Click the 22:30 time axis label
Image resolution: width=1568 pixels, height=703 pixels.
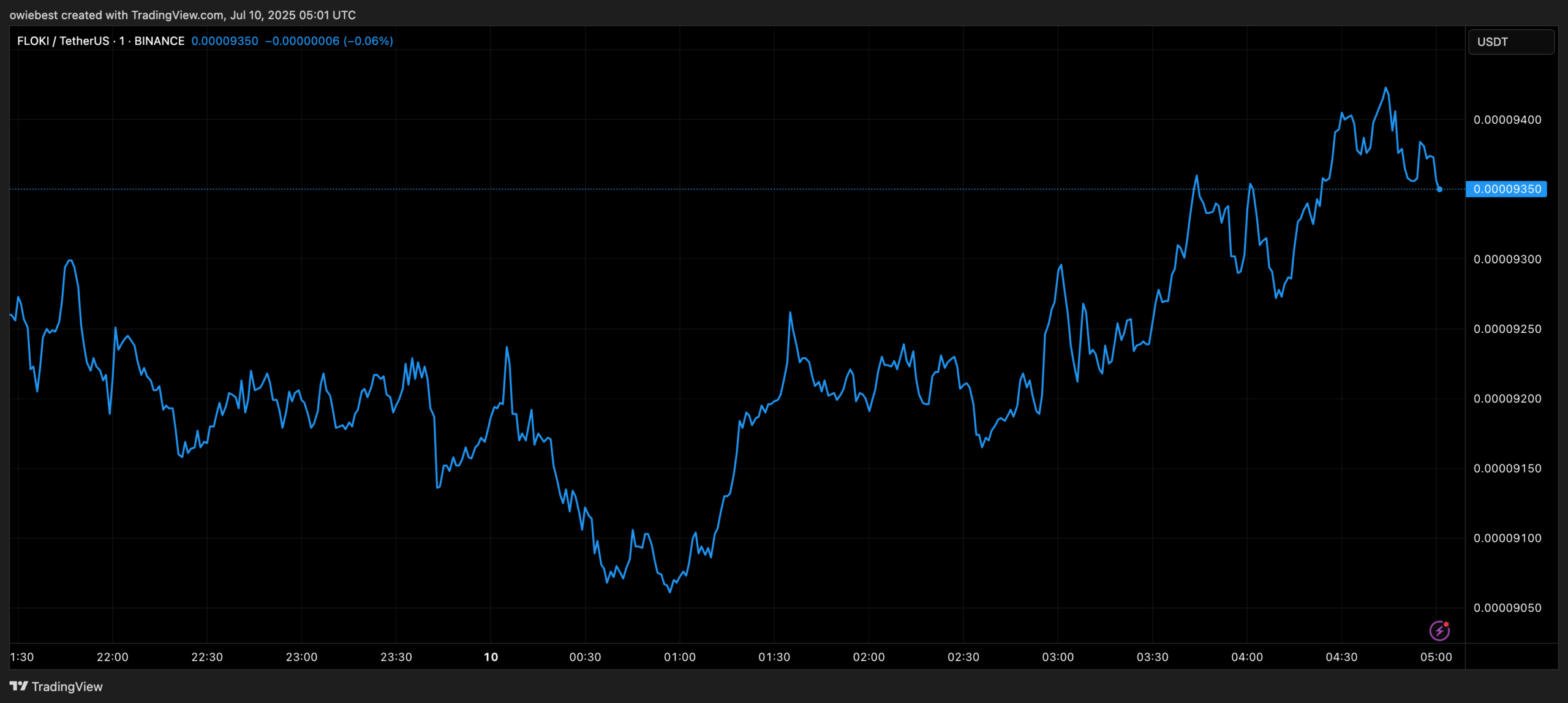click(x=207, y=657)
